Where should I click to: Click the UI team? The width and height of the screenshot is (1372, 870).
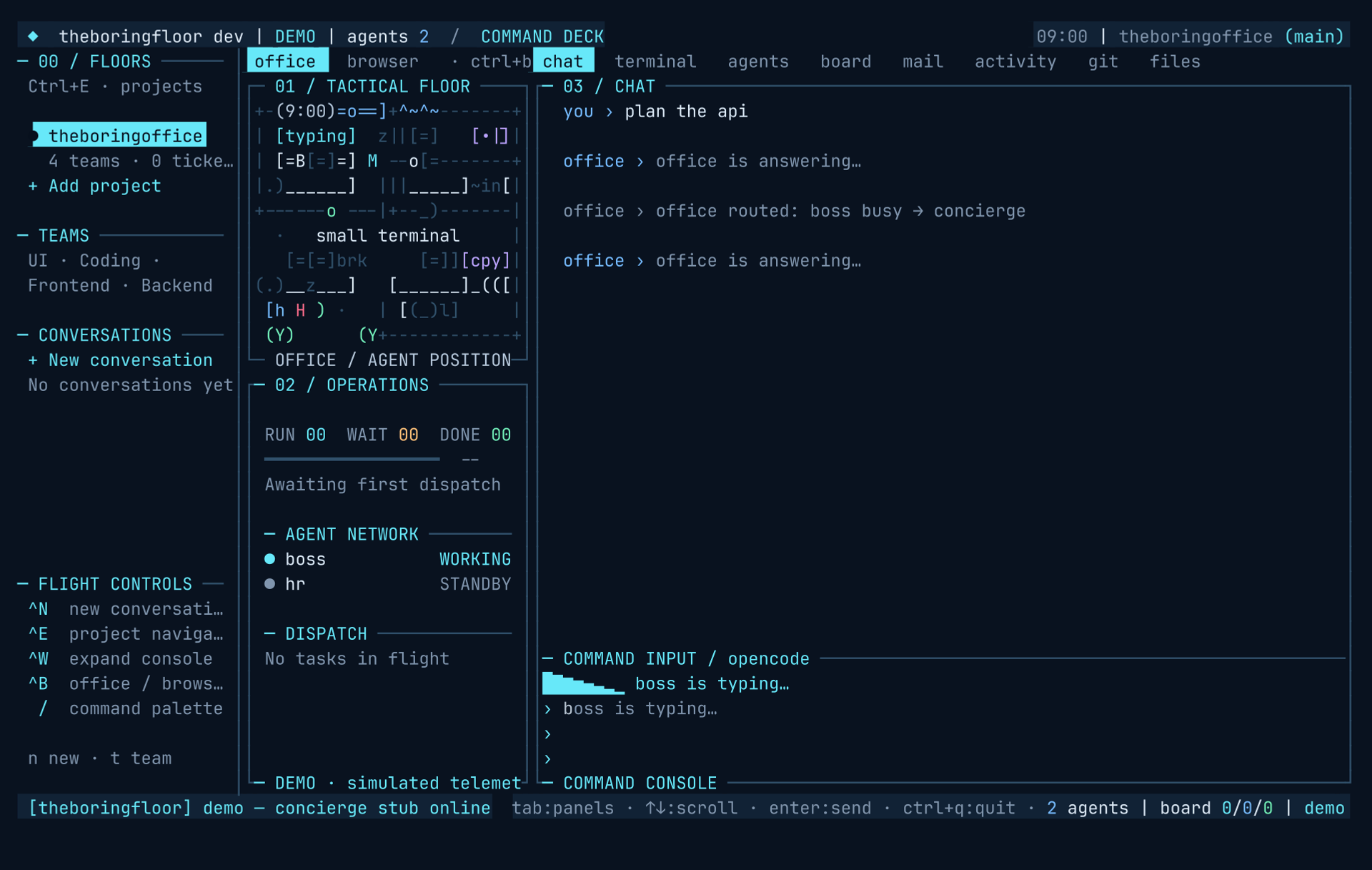[38, 261]
